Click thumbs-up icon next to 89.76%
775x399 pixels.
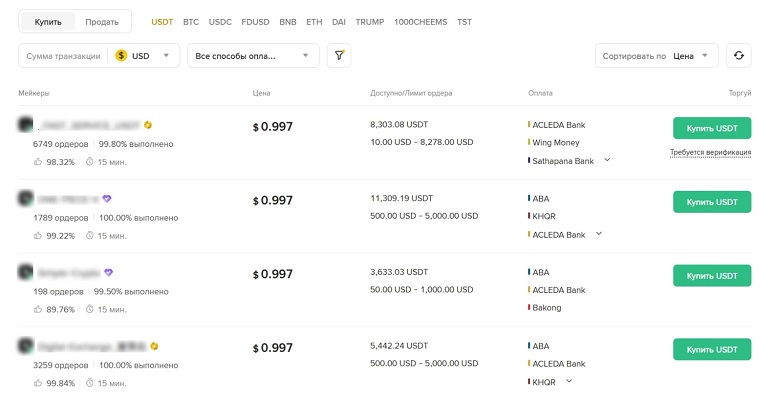[x=38, y=309]
